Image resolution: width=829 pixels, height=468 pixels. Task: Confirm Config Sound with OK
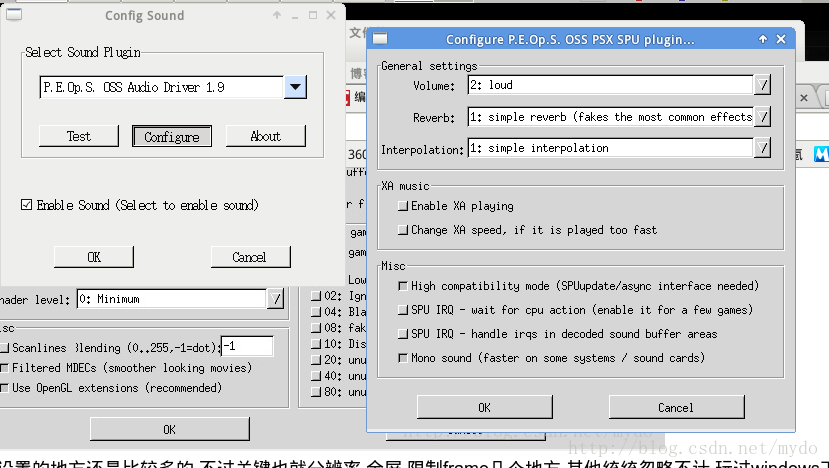point(94,257)
